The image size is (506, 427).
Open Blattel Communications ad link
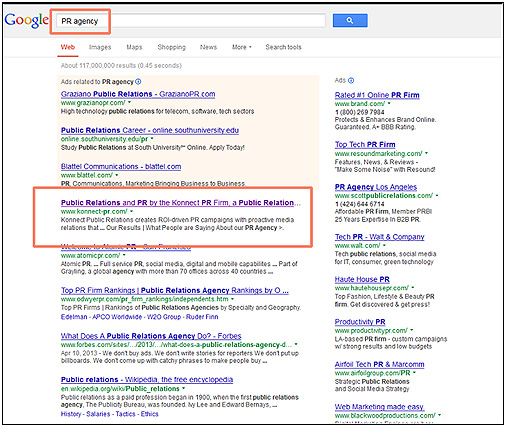(x=121, y=166)
